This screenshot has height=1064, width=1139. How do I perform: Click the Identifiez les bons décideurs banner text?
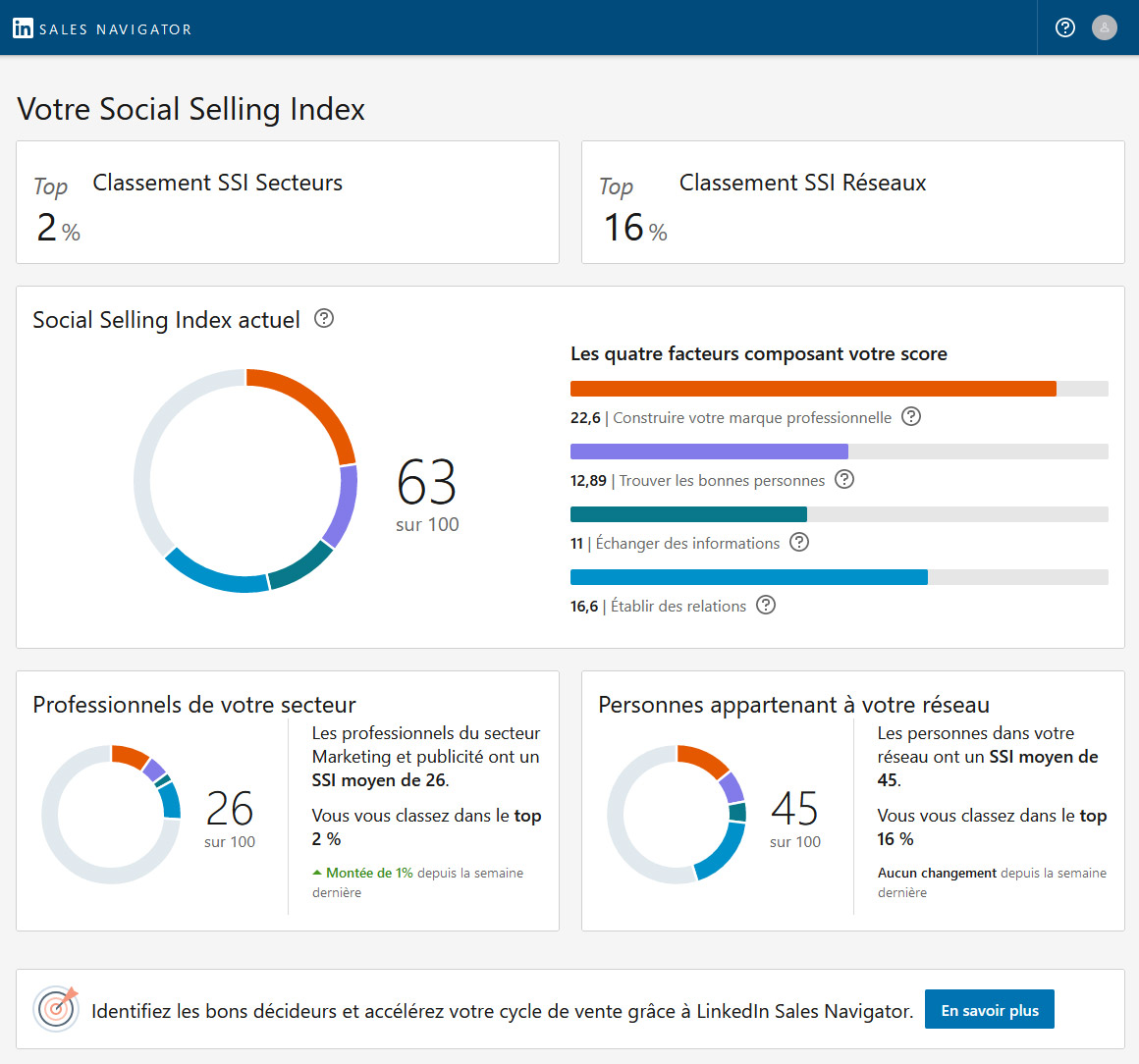click(x=502, y=1011)
